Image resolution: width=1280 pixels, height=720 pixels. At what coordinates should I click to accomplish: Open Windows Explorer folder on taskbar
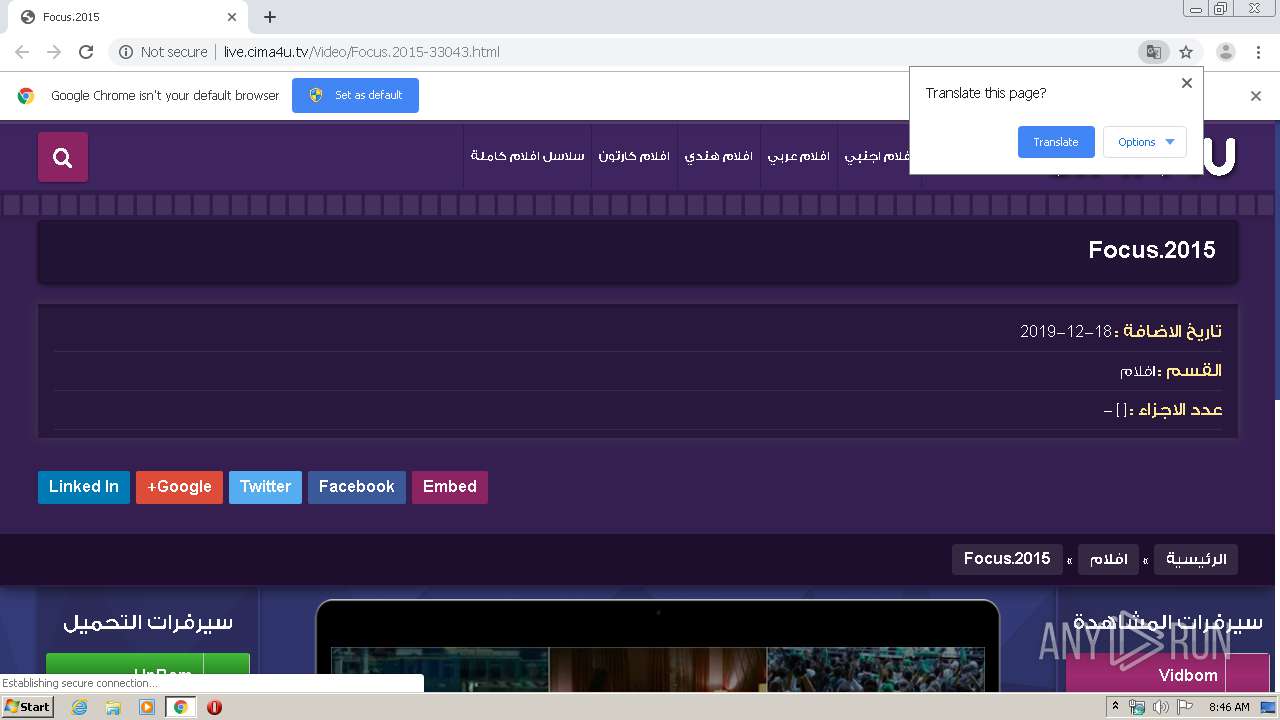coord(113,707)
